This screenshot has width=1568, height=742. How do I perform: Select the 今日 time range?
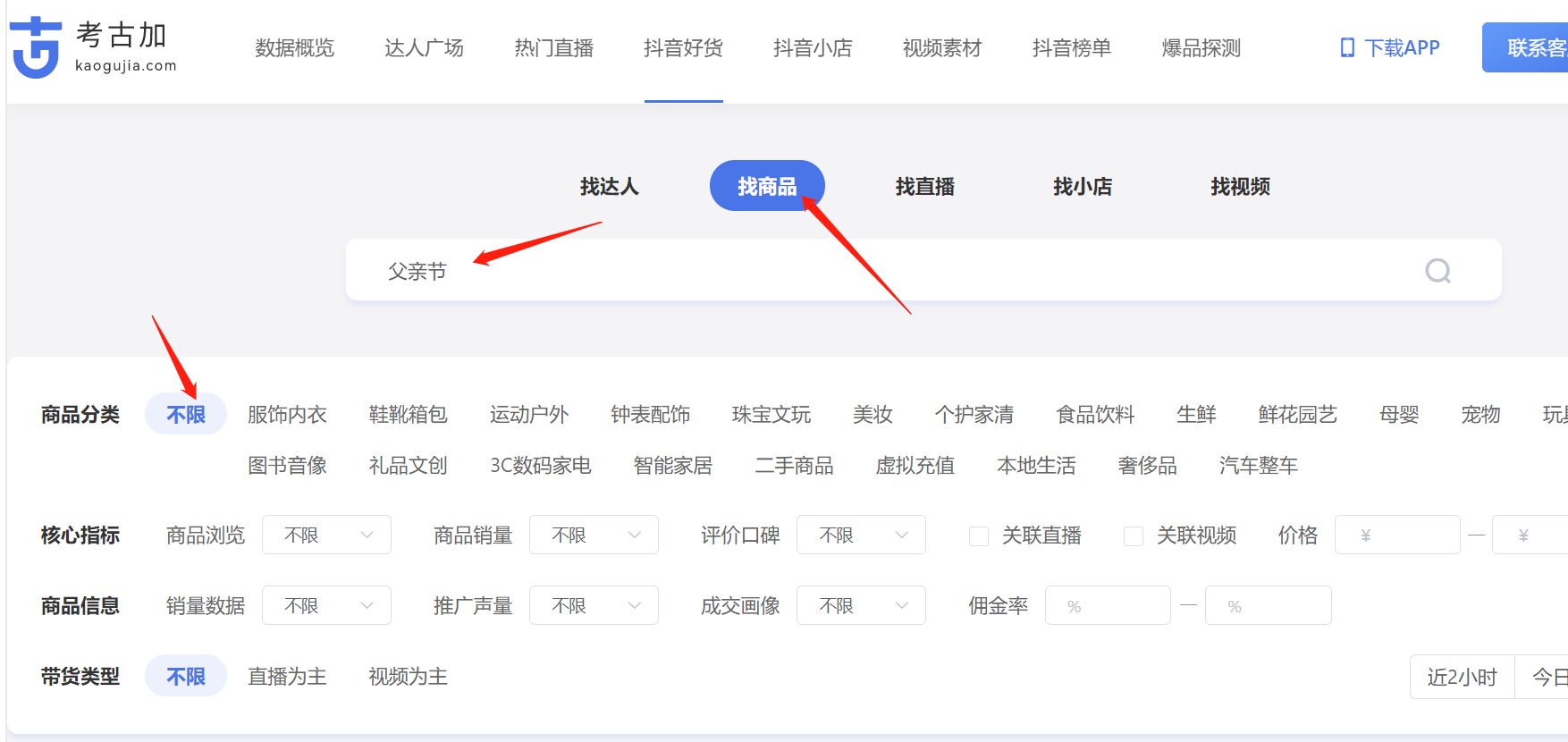coord(1542,677)
